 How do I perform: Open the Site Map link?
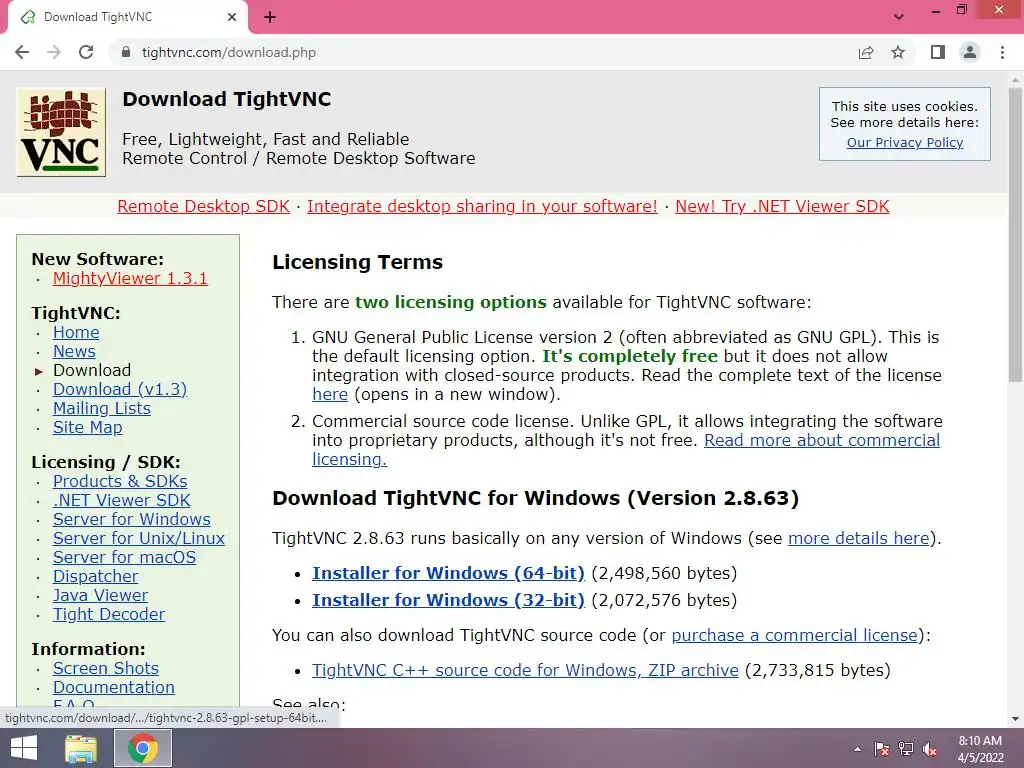point(88,427)
